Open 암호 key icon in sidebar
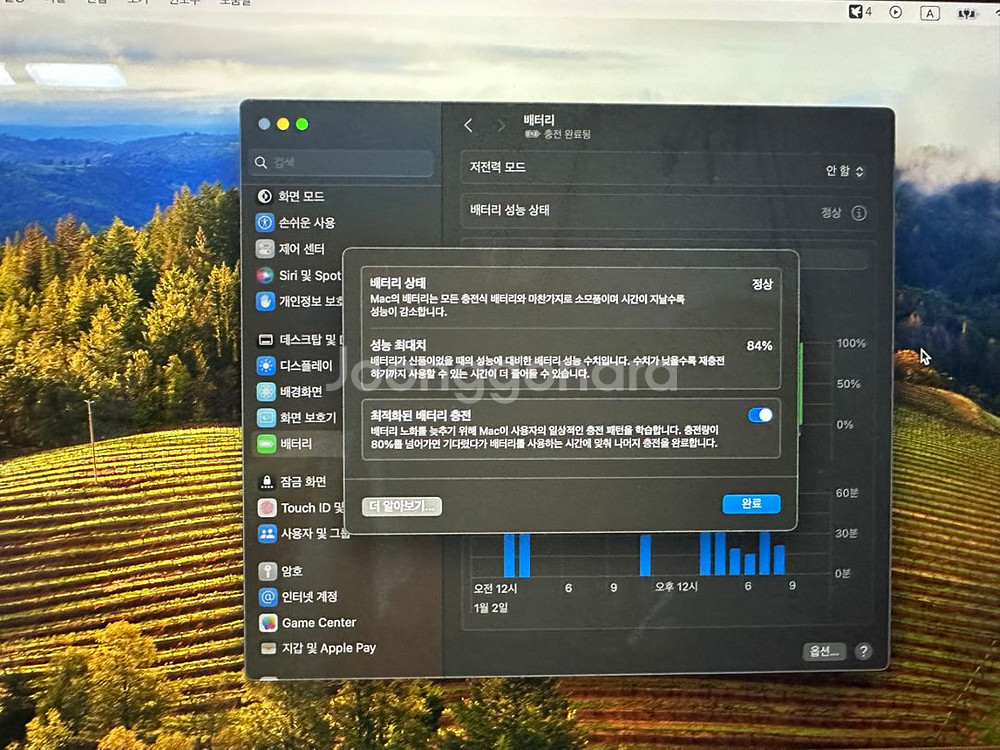The height and width of the screenshot is (750, 1000). coord(267,571)
